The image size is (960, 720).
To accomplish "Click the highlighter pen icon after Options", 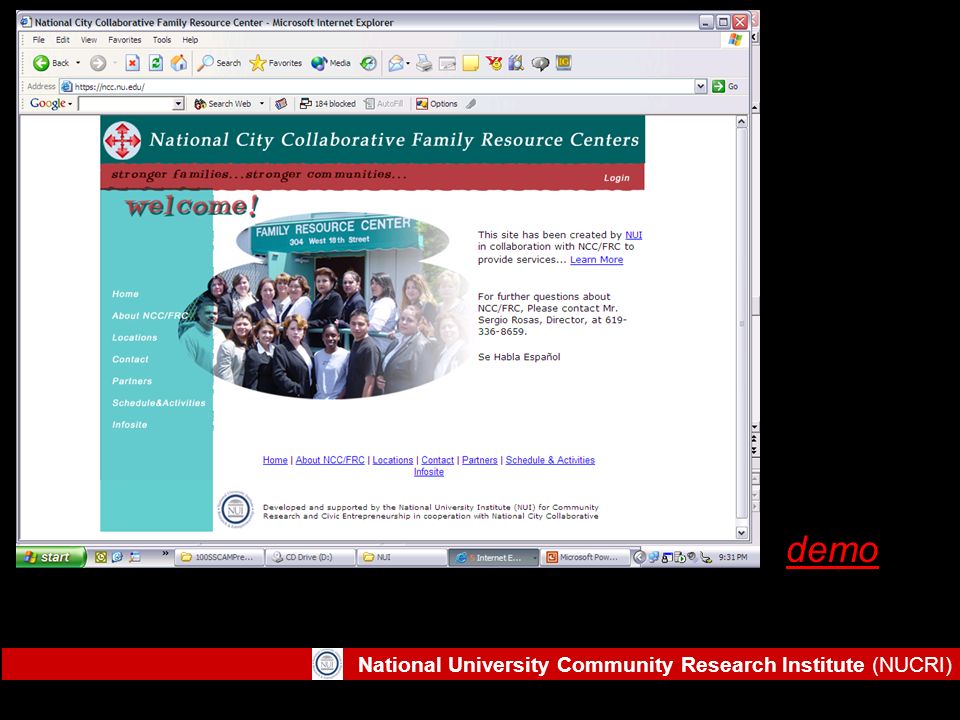I will 471,104.
